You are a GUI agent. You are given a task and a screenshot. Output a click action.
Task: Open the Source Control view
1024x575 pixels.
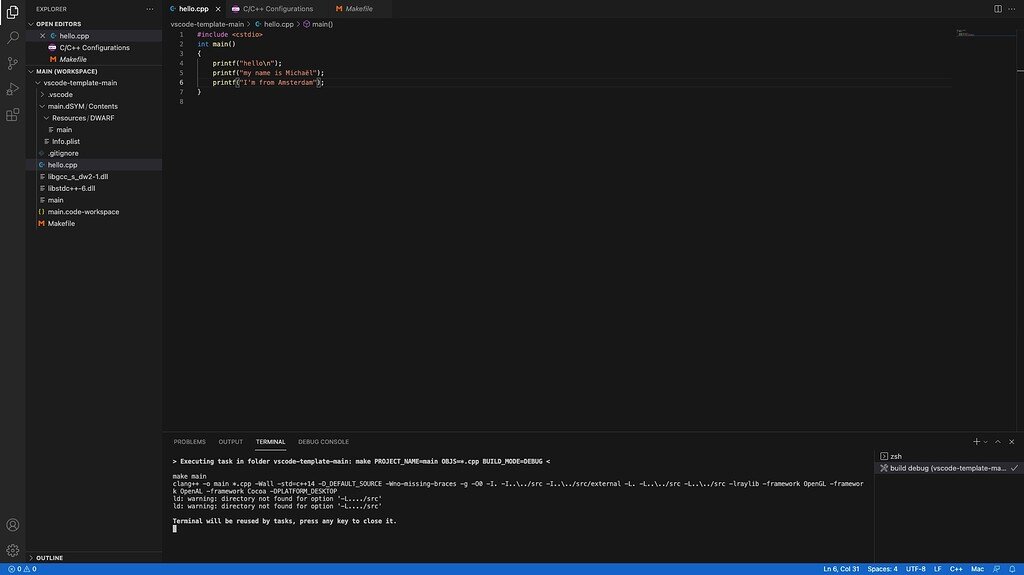pos(12,63)
